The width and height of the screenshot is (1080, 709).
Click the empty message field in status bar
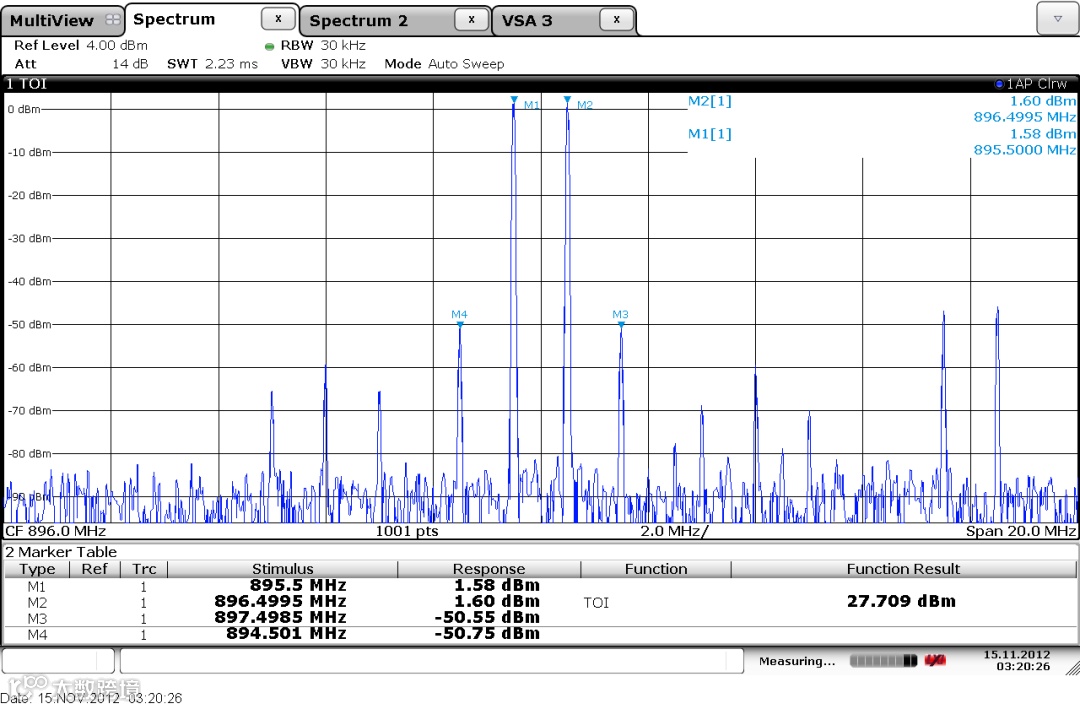(432, 661)
